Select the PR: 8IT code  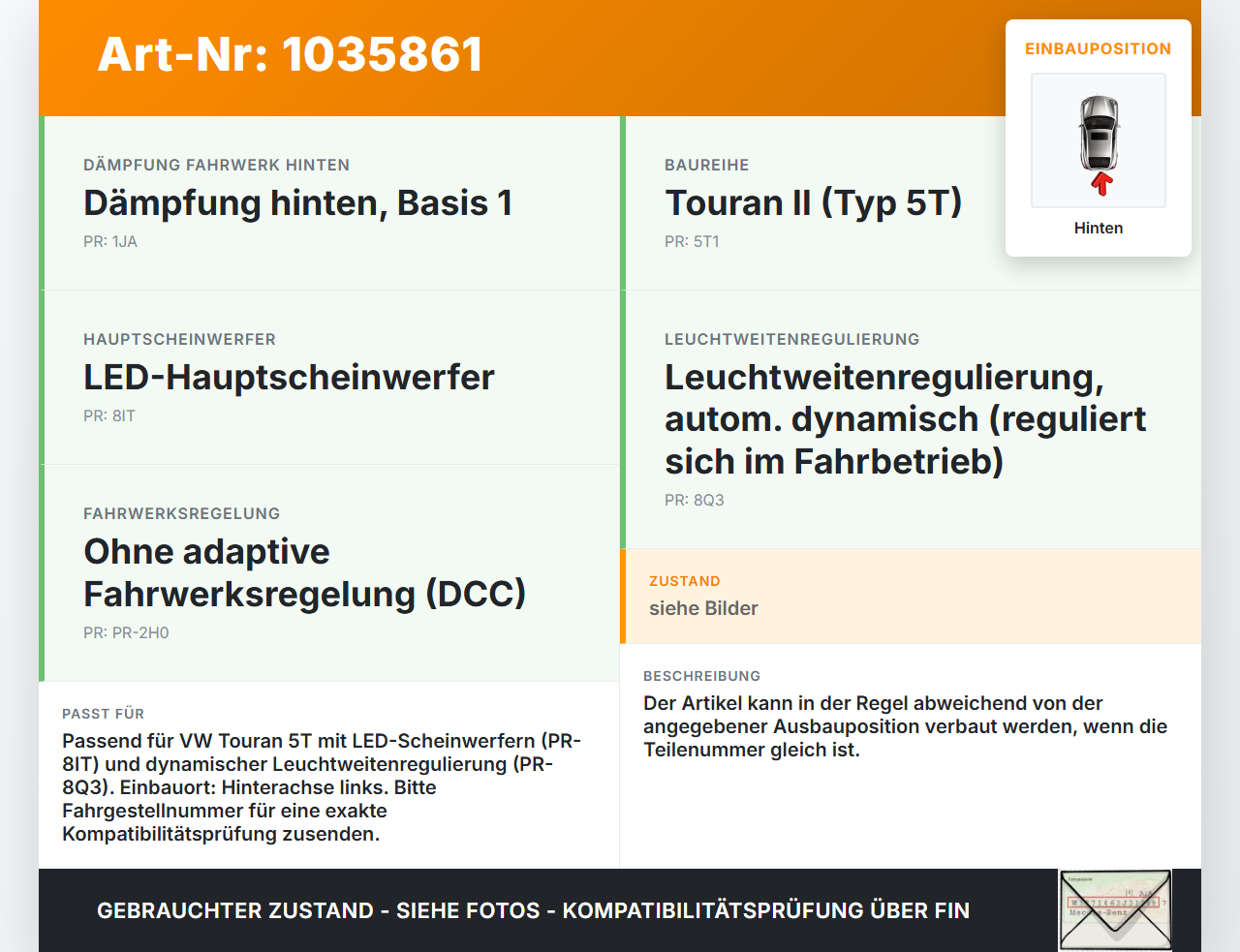click(109, 415)
